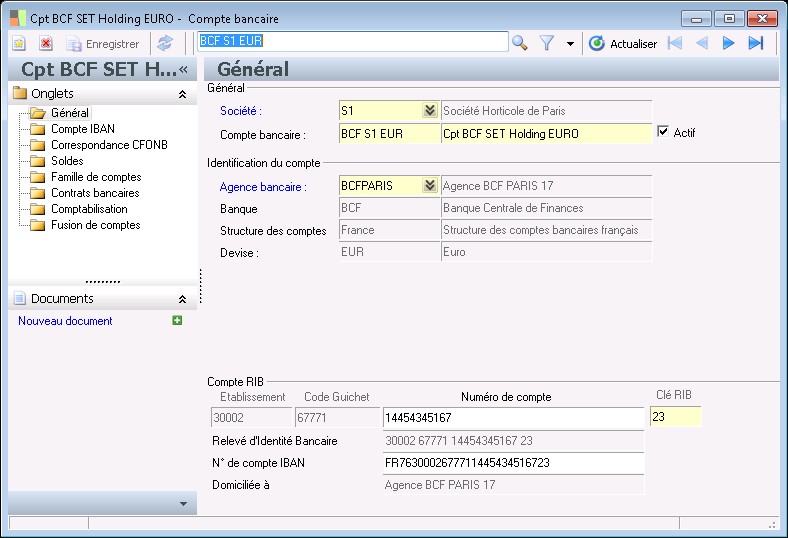Click green plus icon beside Nouveau document
The width and height of the screenshot is (788, 538).
pyautogui.click(x=177, y=321)
